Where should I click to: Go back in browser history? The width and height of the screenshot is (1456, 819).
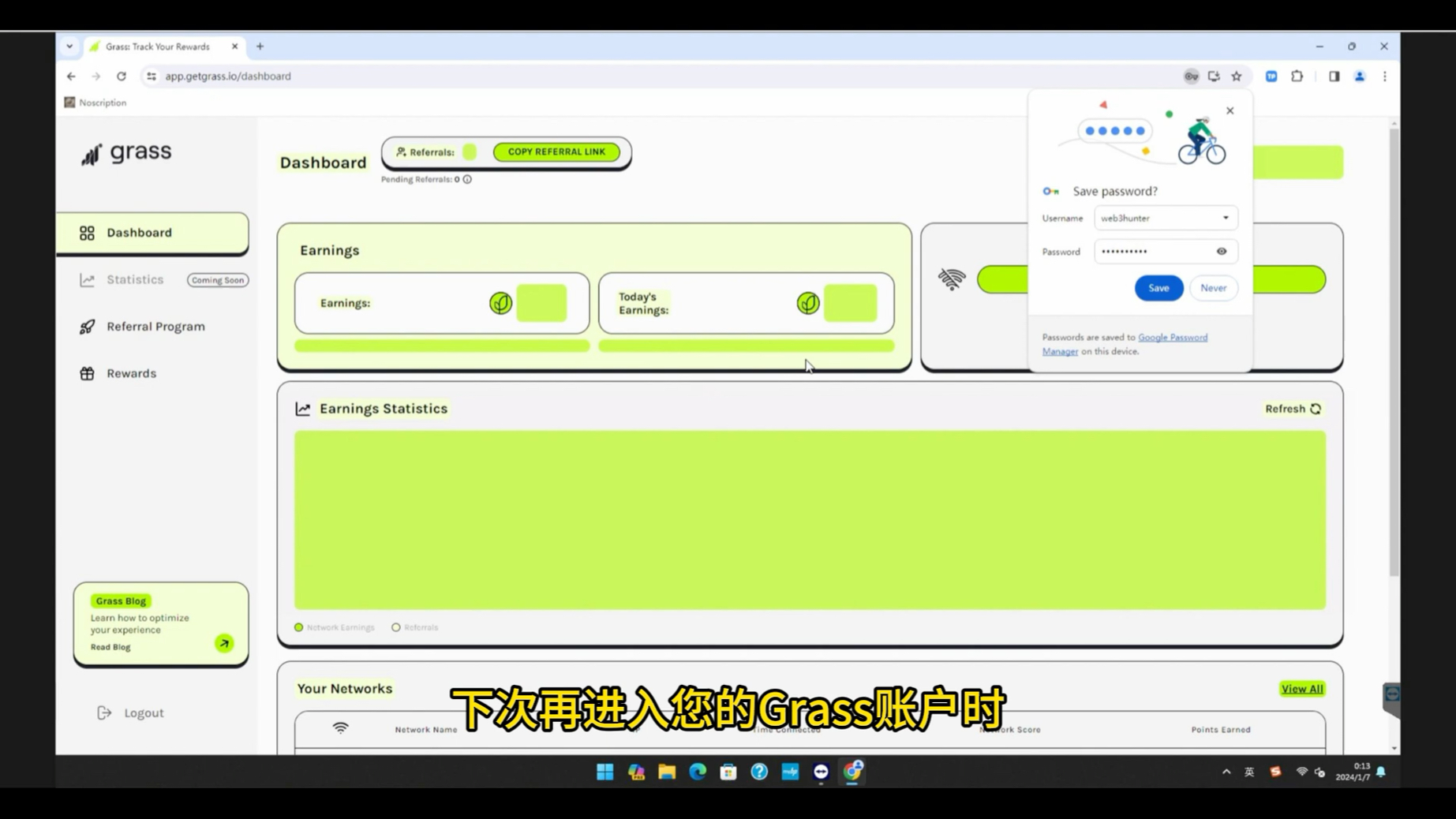(71, 77)
